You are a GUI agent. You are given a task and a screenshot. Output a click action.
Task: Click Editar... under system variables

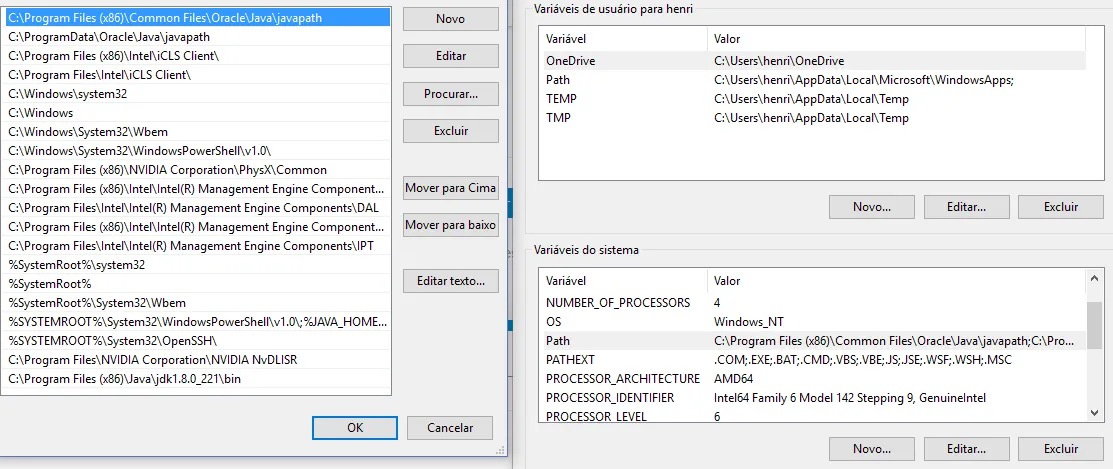click(966, 448)
